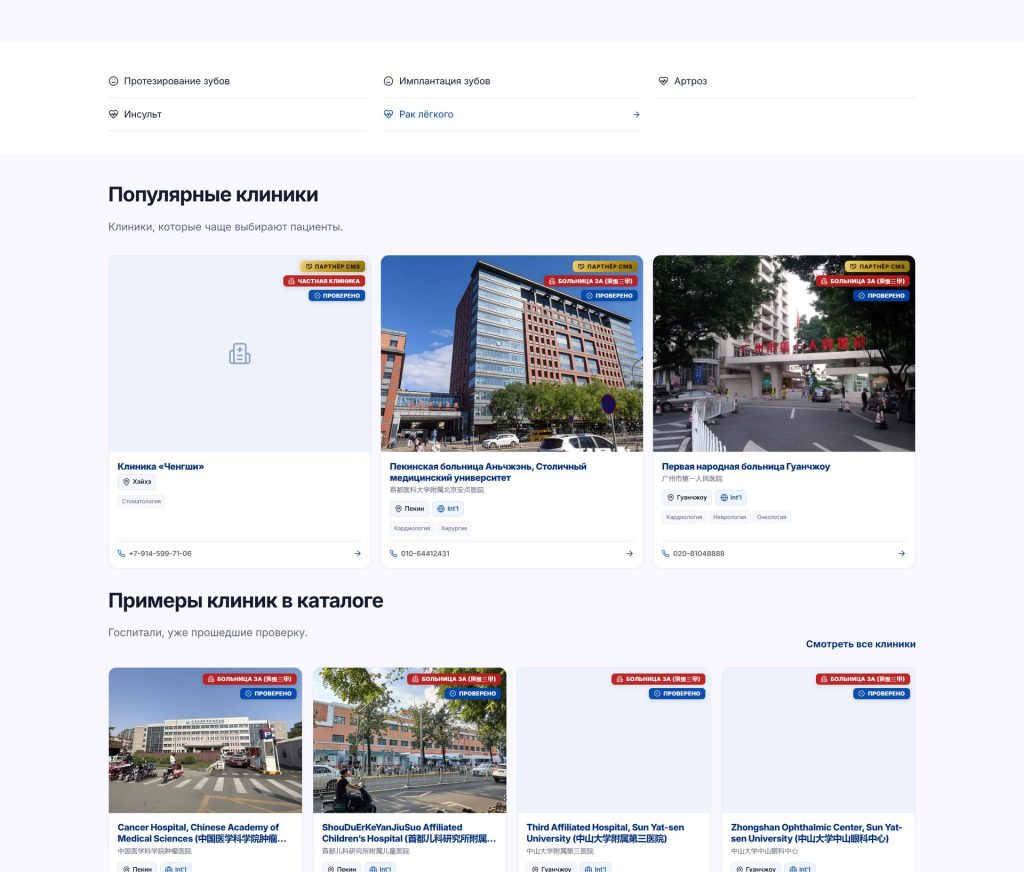Image resolution: width=1024 pixels, height=872 pixels.
Task: Click the arrow icon beside 010-64412431
Action: pyautogui.click(x=630, y=553)
